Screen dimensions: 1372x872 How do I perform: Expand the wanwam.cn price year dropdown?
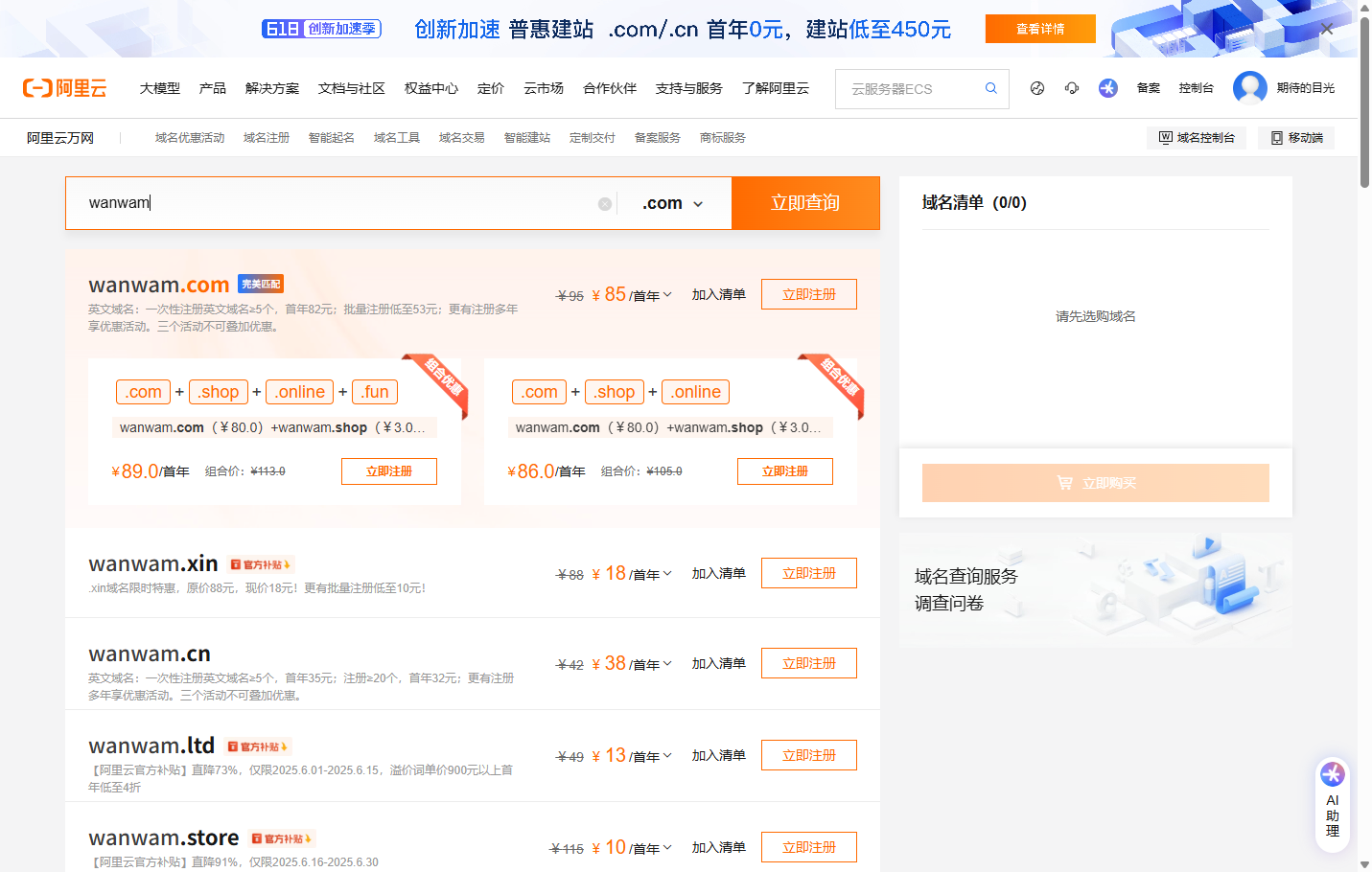pyautogui.click(x=667, y=664)
